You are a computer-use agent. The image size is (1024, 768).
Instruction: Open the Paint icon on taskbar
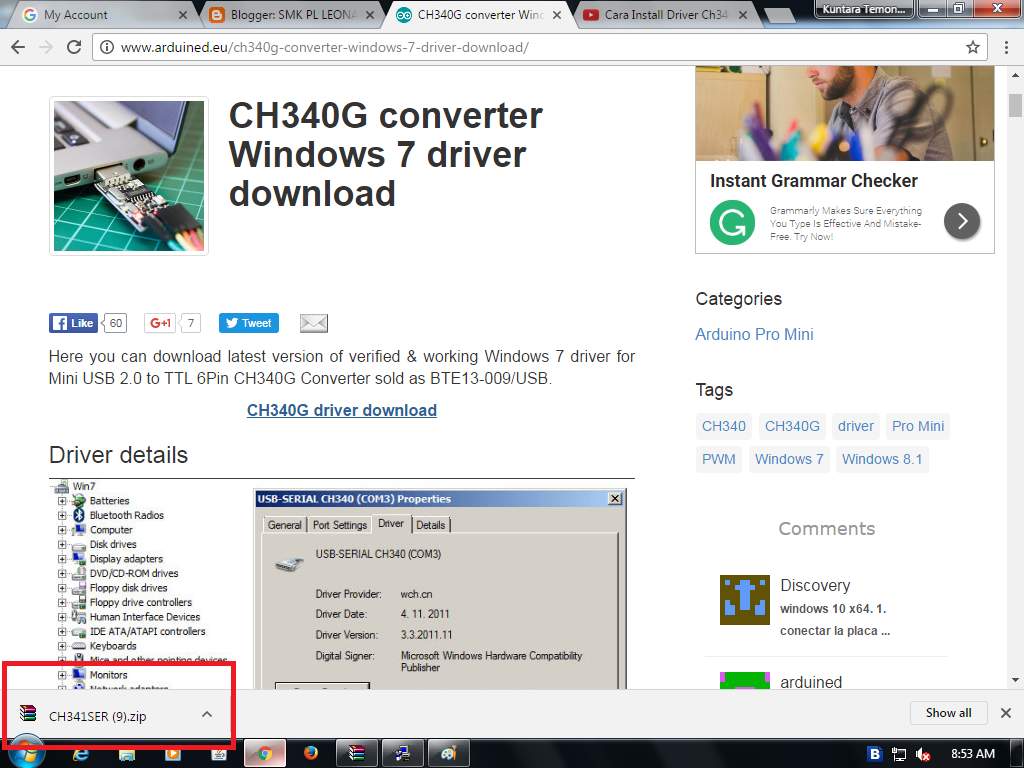click(x=448, y=754)
